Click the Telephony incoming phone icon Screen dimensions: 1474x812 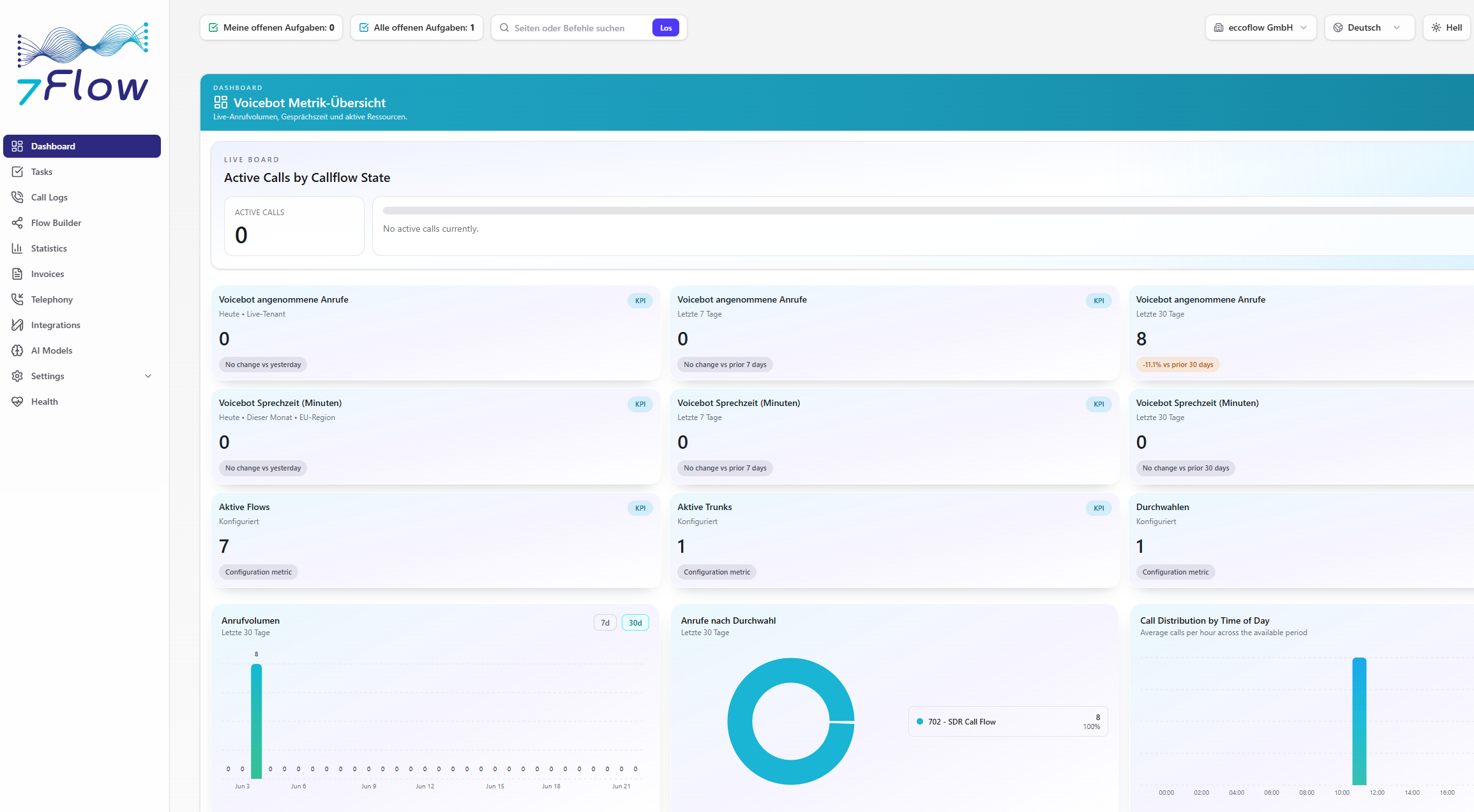[17, 299]
